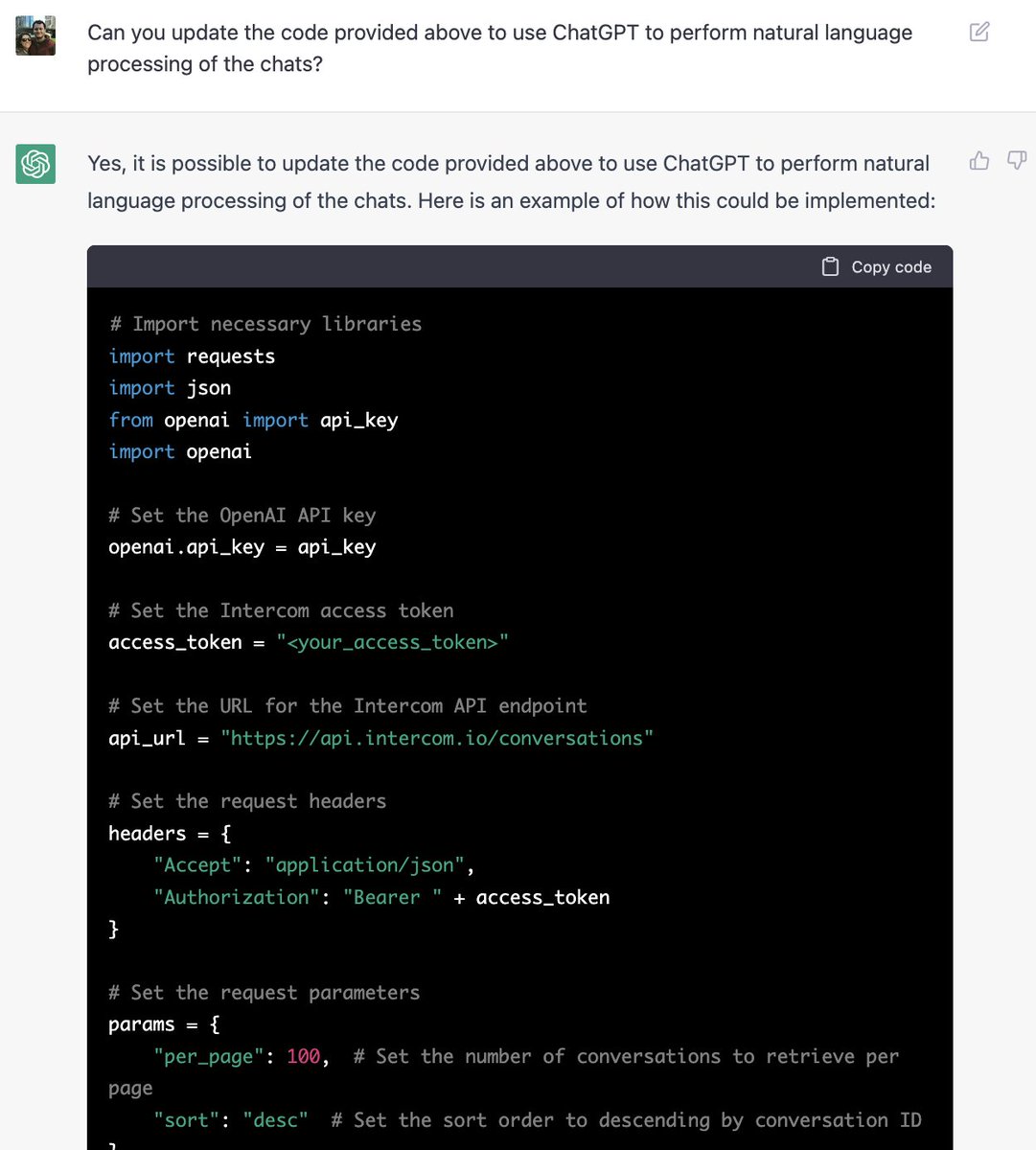Viewport: 1036px width, 1150px height.
Task: Click the user profile avatar photo
Action: (x=35, y=35)
